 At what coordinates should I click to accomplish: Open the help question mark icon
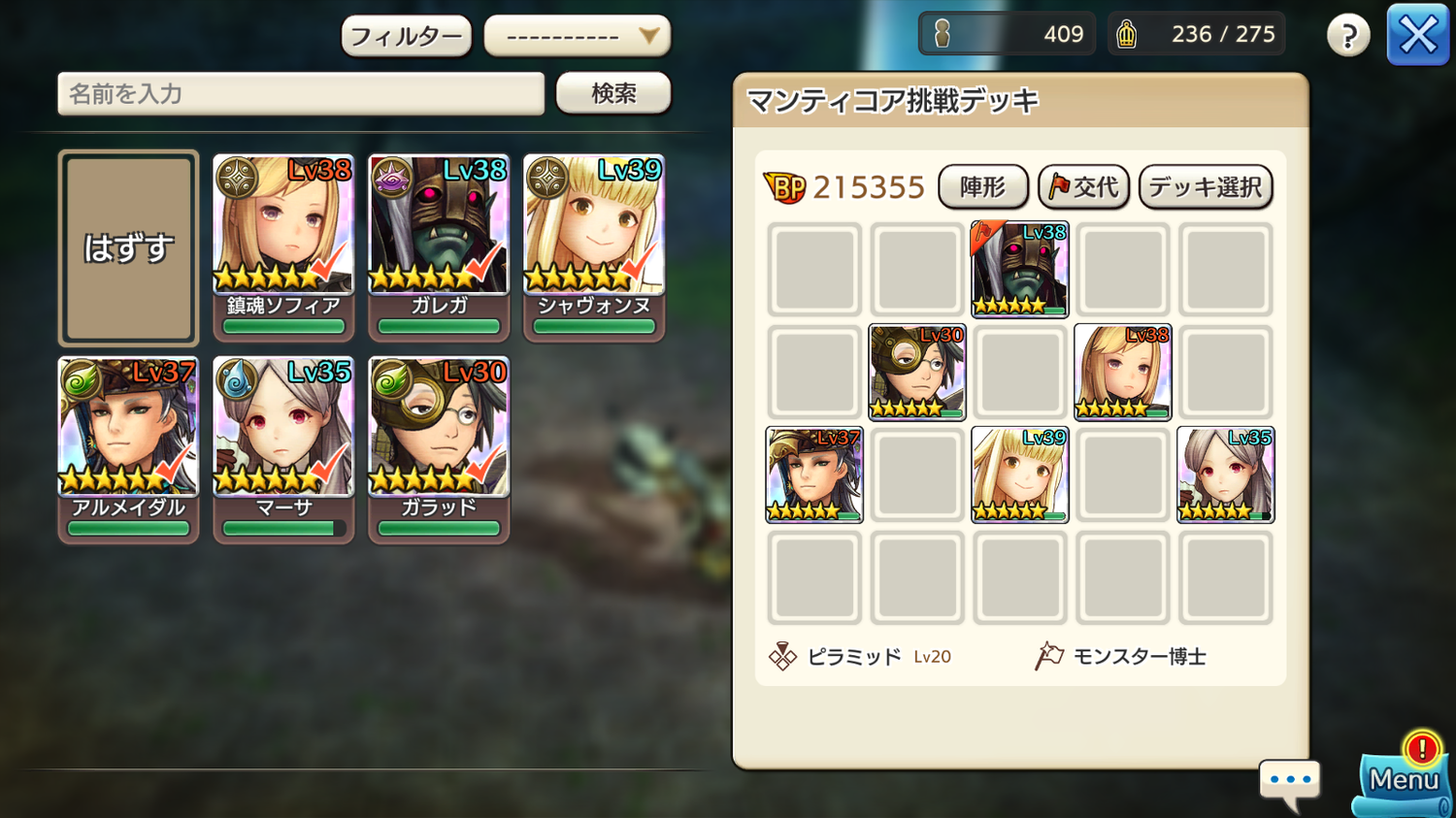tap(1348, 36)
